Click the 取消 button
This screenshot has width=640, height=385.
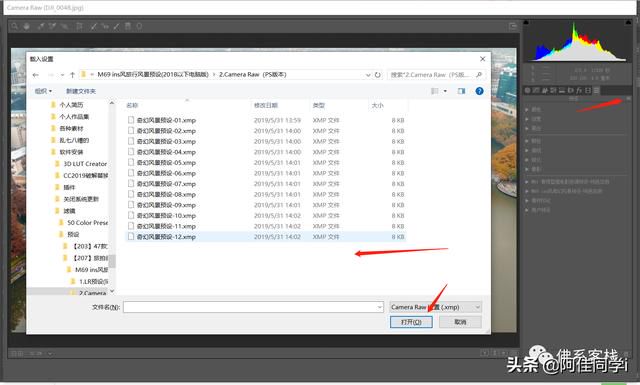coord(460,322)
